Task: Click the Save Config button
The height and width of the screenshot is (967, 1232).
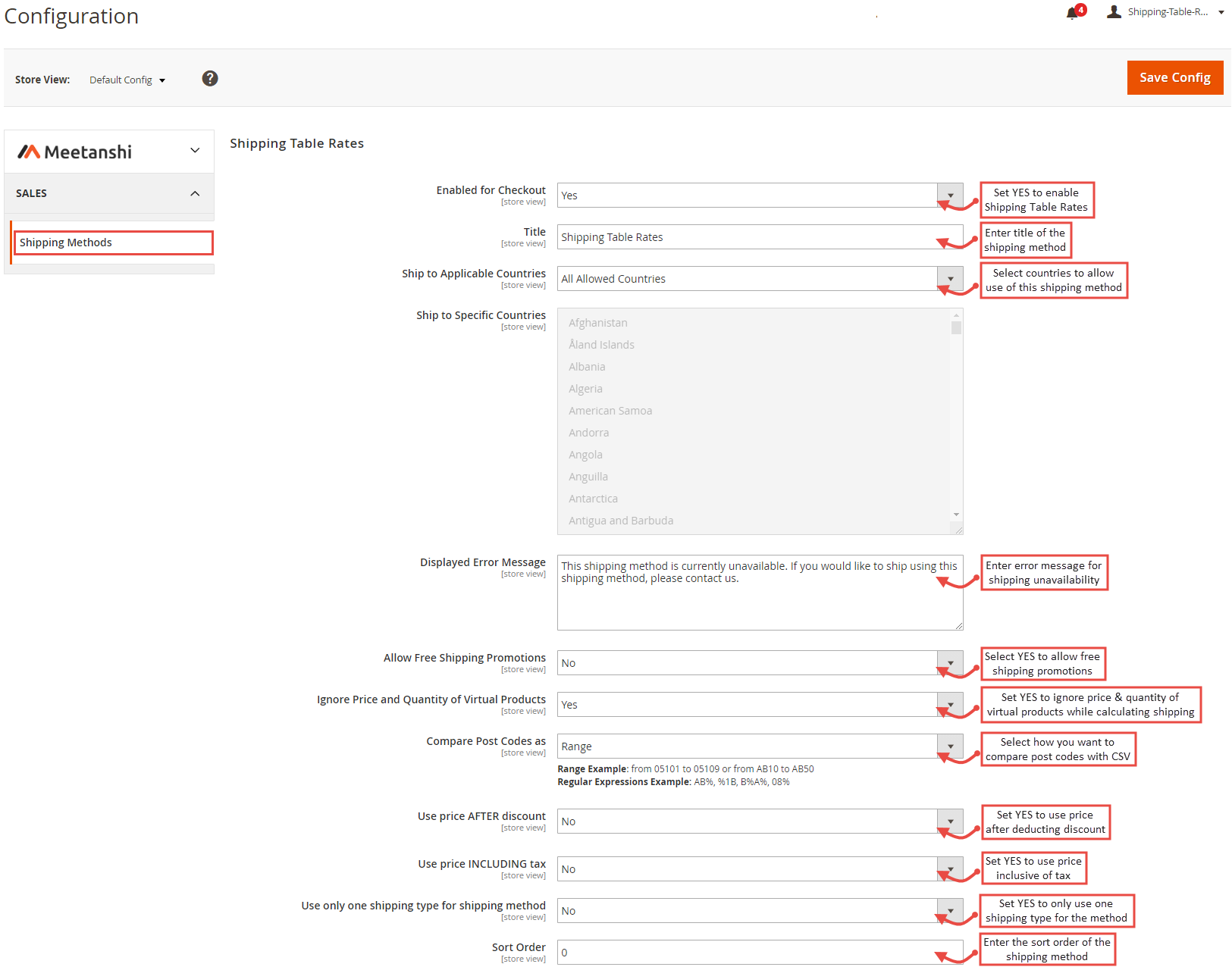Action: coord(1174,77)
